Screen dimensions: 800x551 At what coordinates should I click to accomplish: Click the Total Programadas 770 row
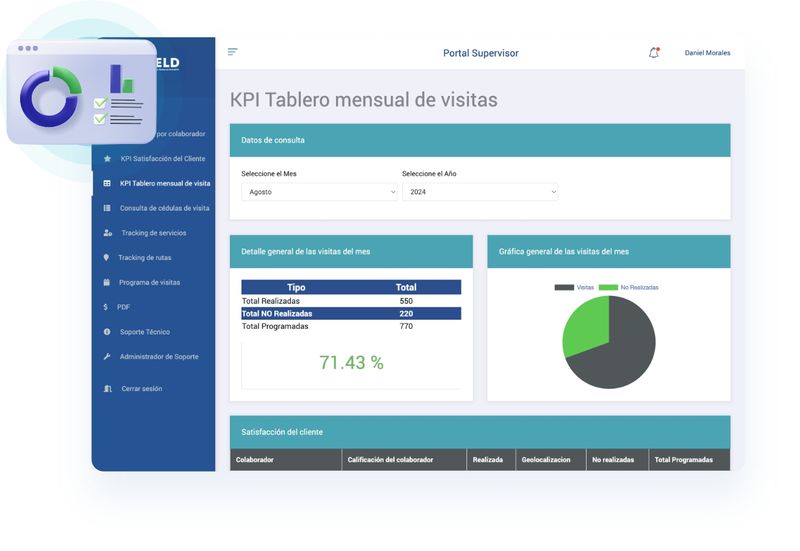(x=351, y=326)
